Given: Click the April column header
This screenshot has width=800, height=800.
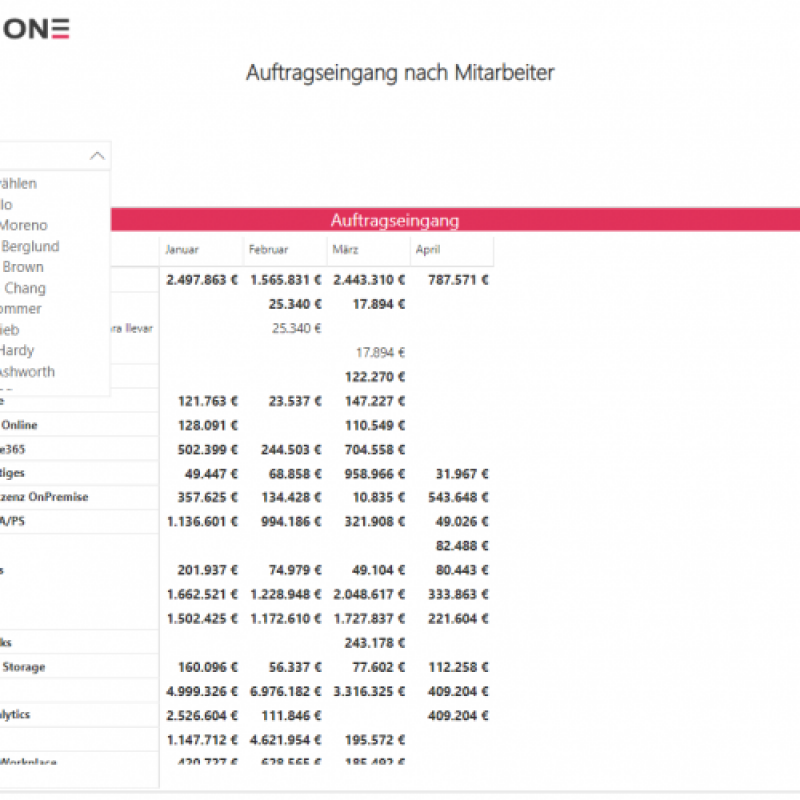Looking at the screenshot, I should coord(427,250).
